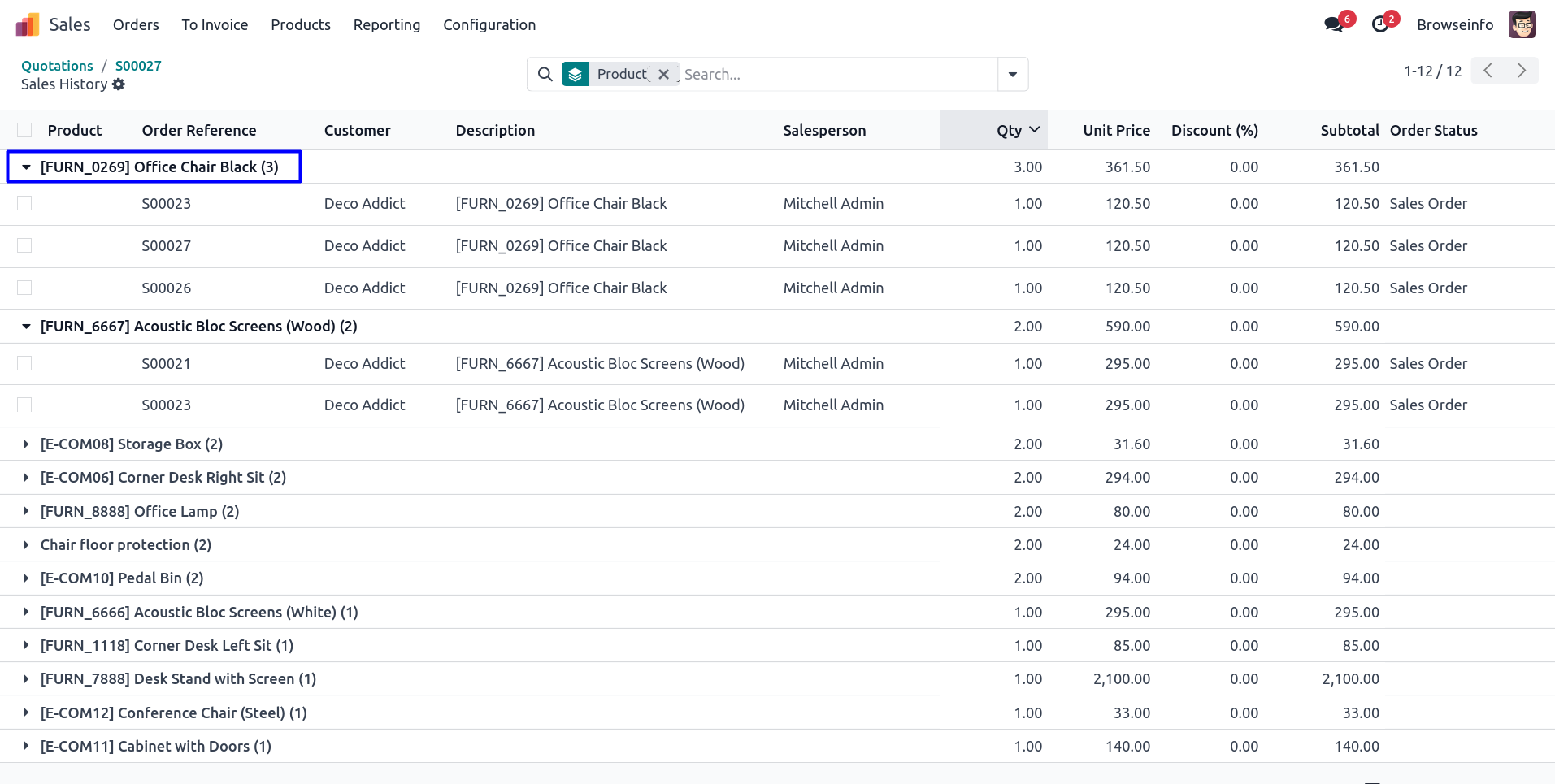The image size is (1555, 784).
Task: Collapse the Office Chair Black group
Action: pos(26,167)
